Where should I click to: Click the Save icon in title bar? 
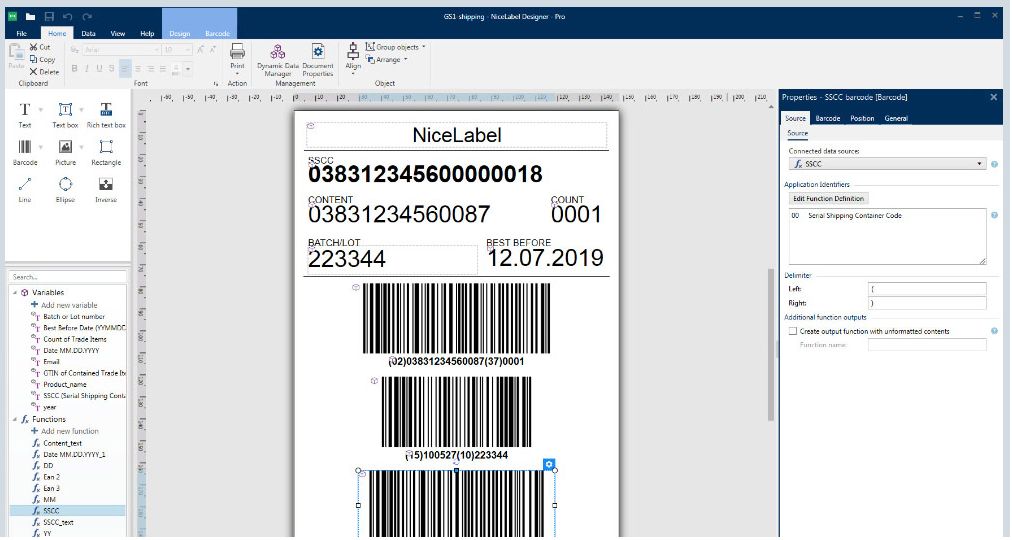coord(49,17)
